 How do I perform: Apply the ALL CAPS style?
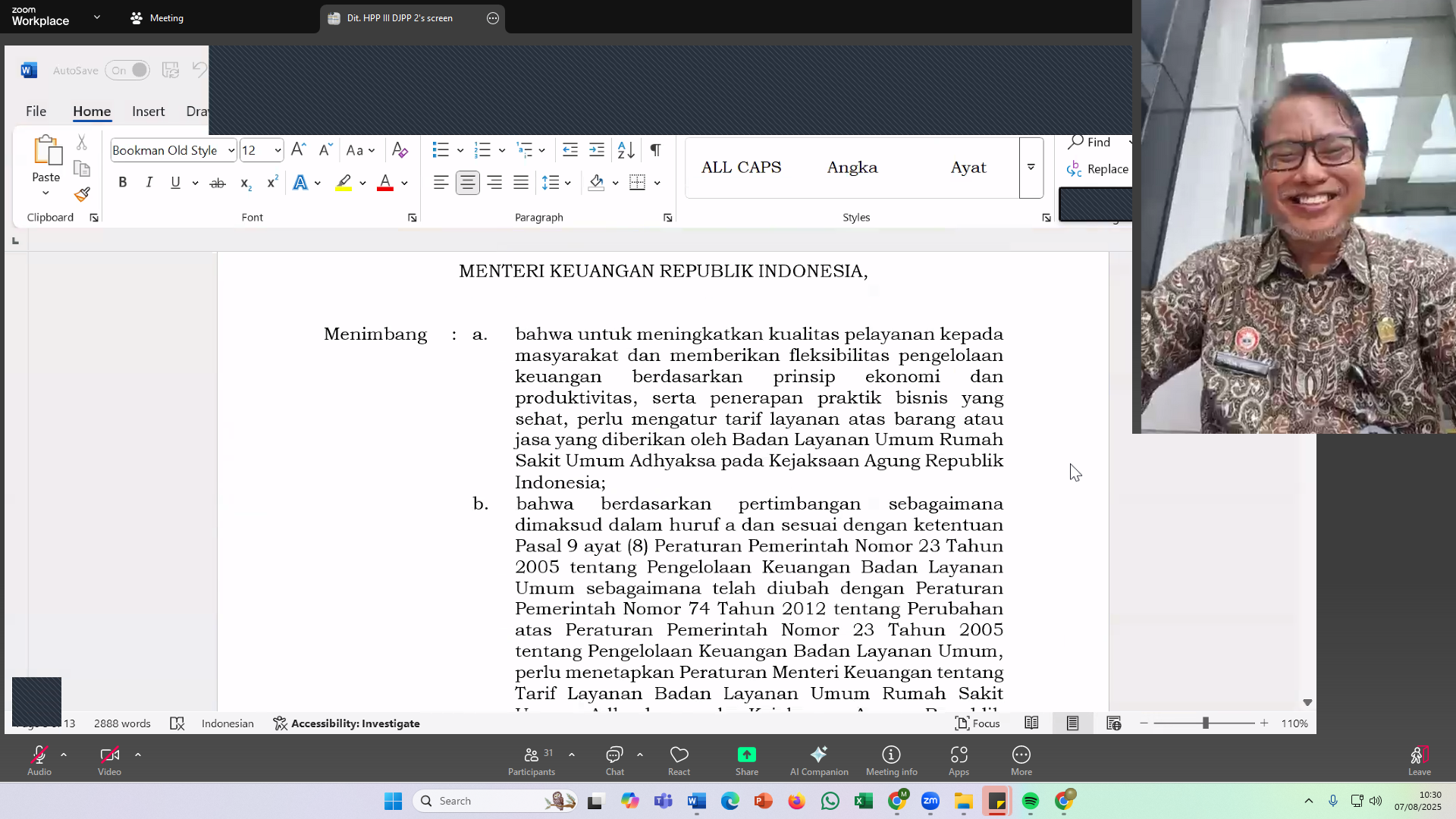coord(741,168)
